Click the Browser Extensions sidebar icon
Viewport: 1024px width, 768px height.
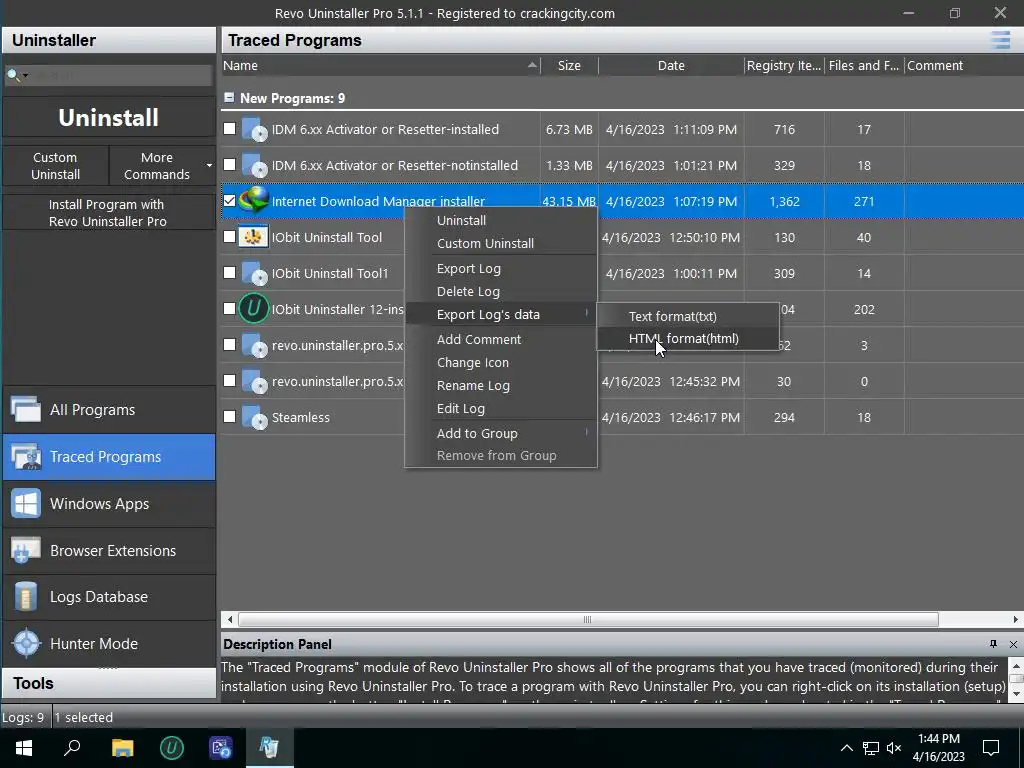(25, 551)
